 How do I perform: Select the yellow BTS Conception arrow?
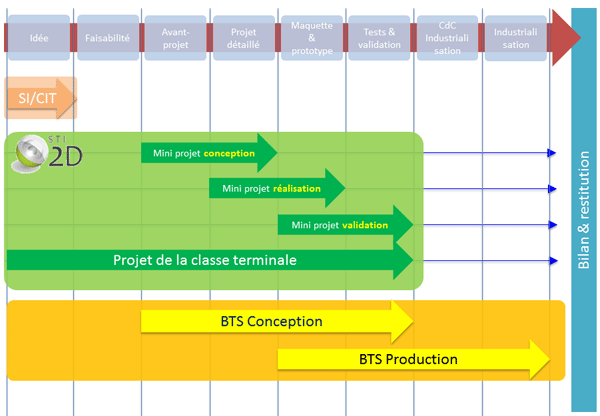272,322
